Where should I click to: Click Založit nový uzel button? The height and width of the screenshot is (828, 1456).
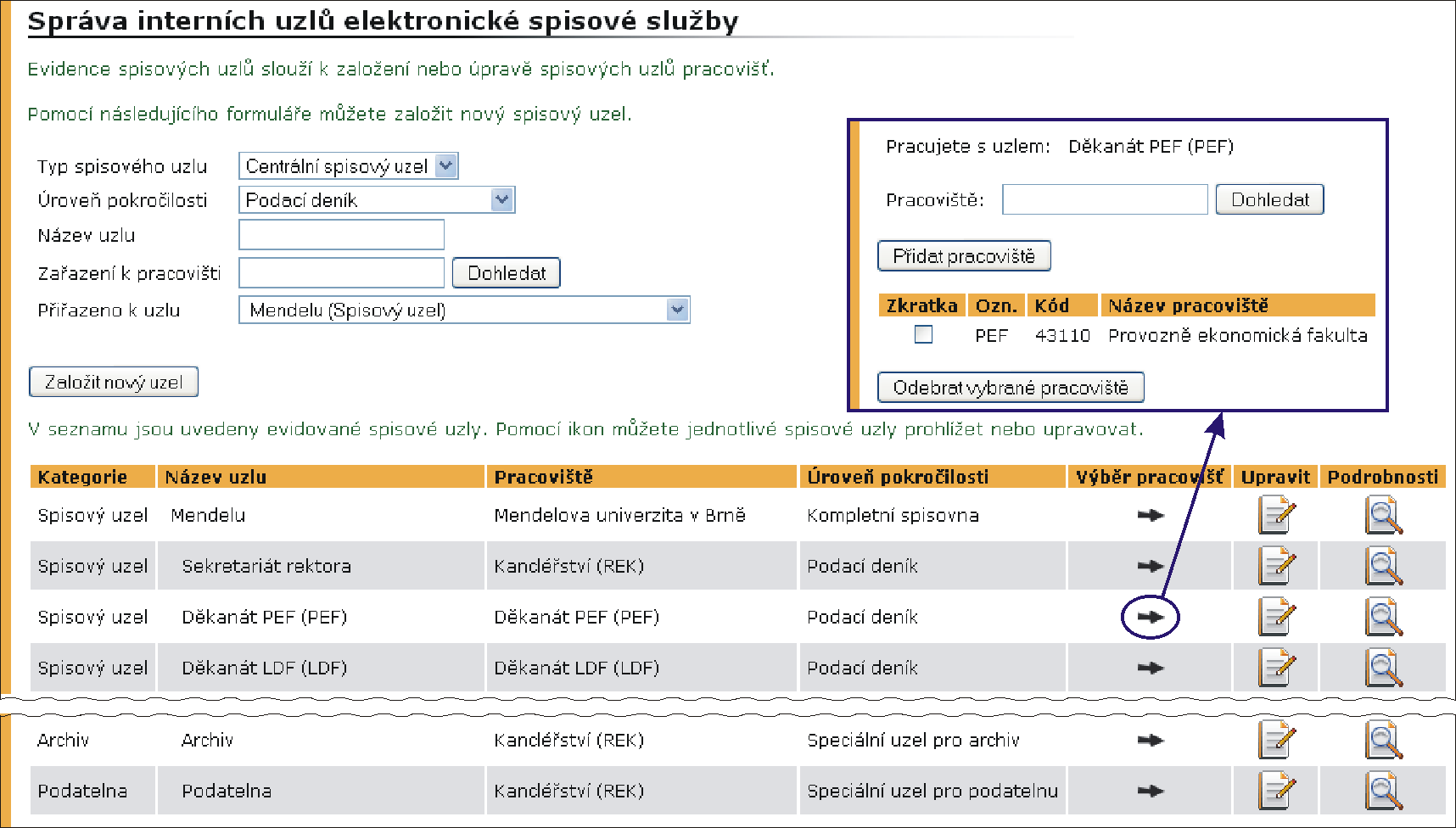114,382
